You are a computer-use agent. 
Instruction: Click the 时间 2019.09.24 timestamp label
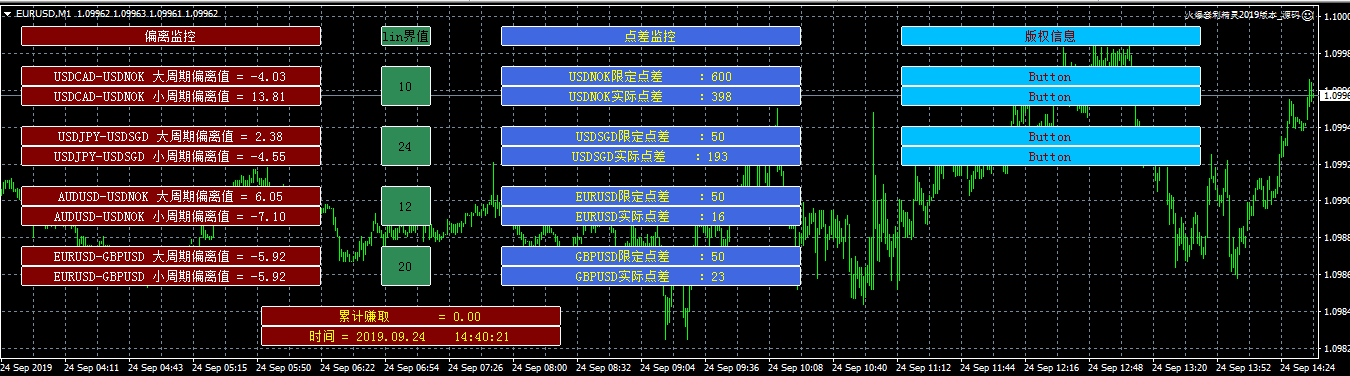tap(411, 336)
